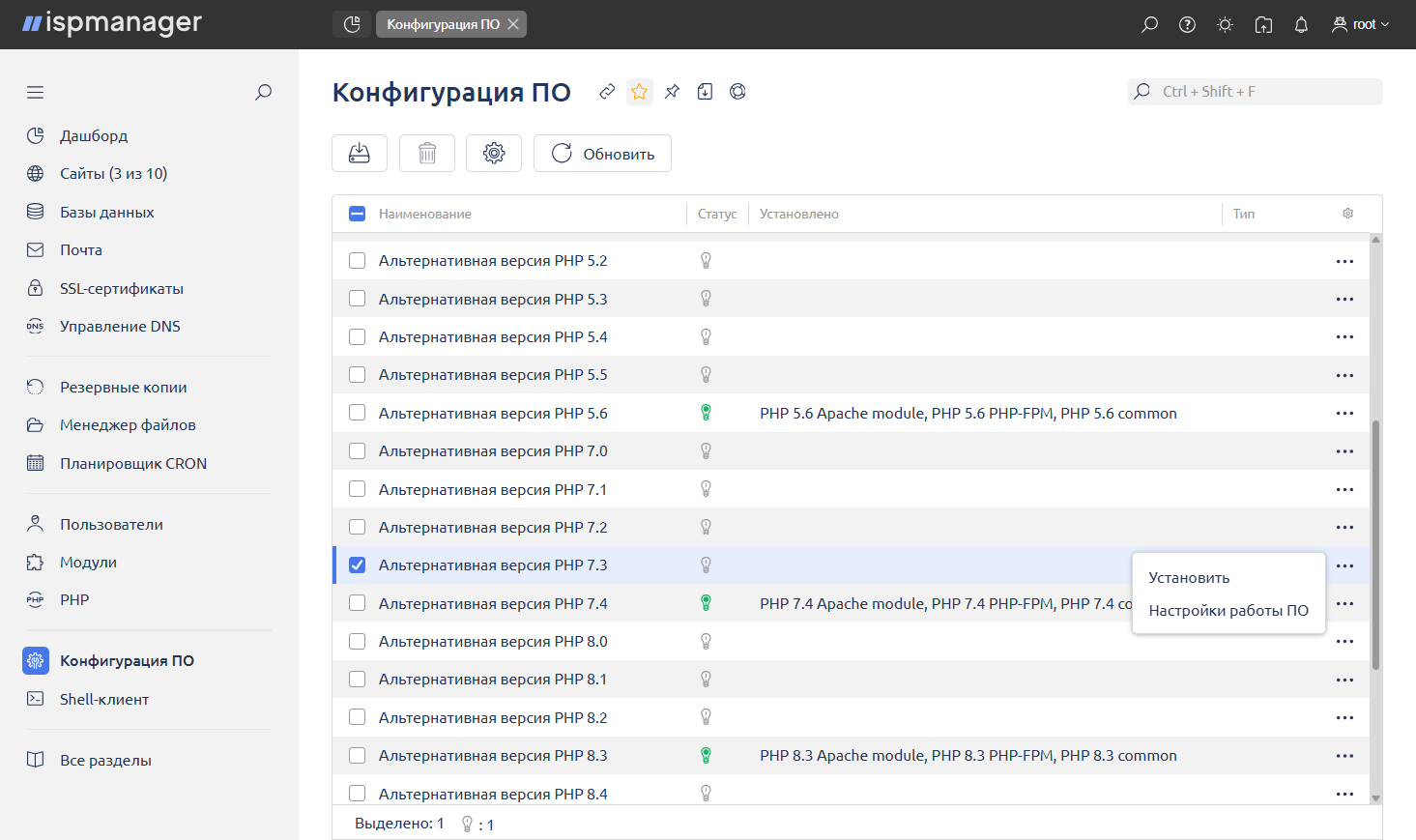Copy page link using chain icon
The image size is (1416, 840).
(607, 92)
